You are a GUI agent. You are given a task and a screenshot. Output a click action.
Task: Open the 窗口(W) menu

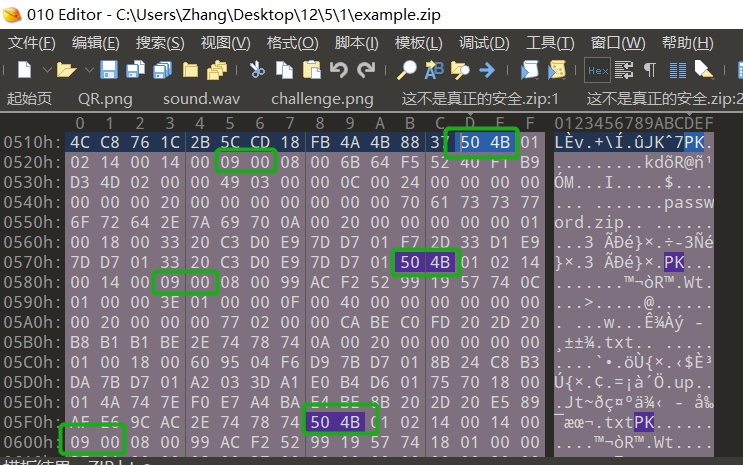tap(617, 43)
